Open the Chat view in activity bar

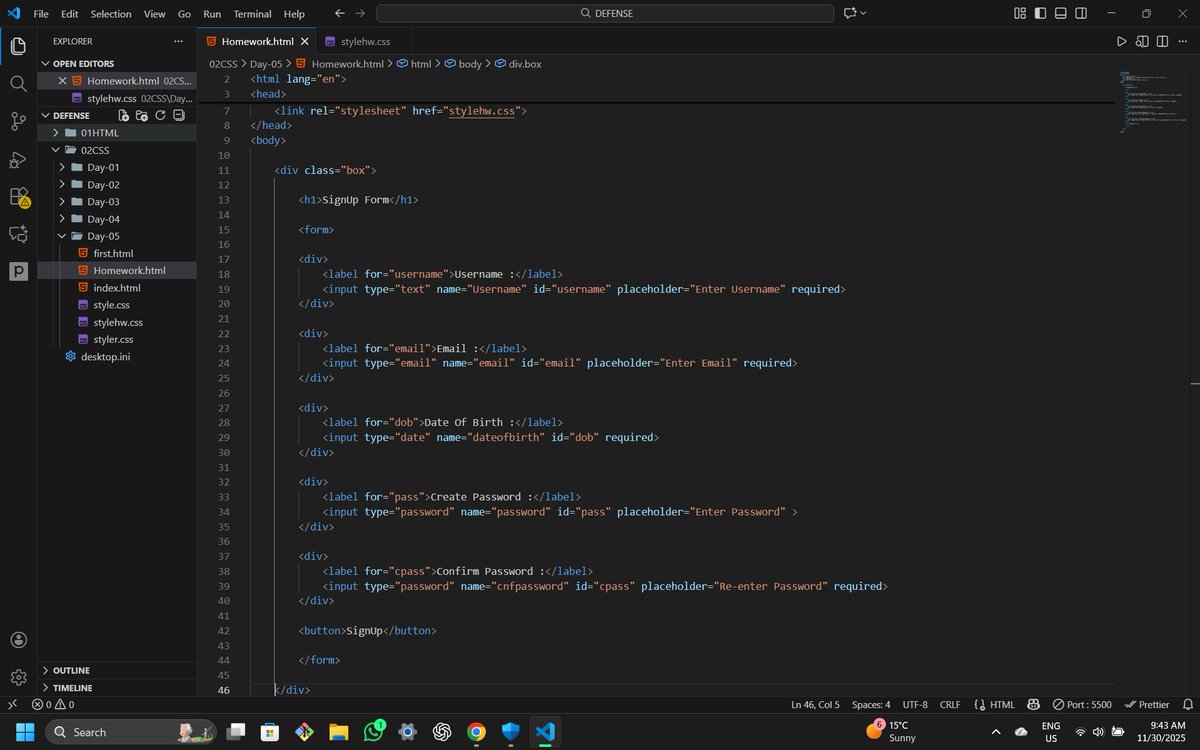click(x=18, y=234)
